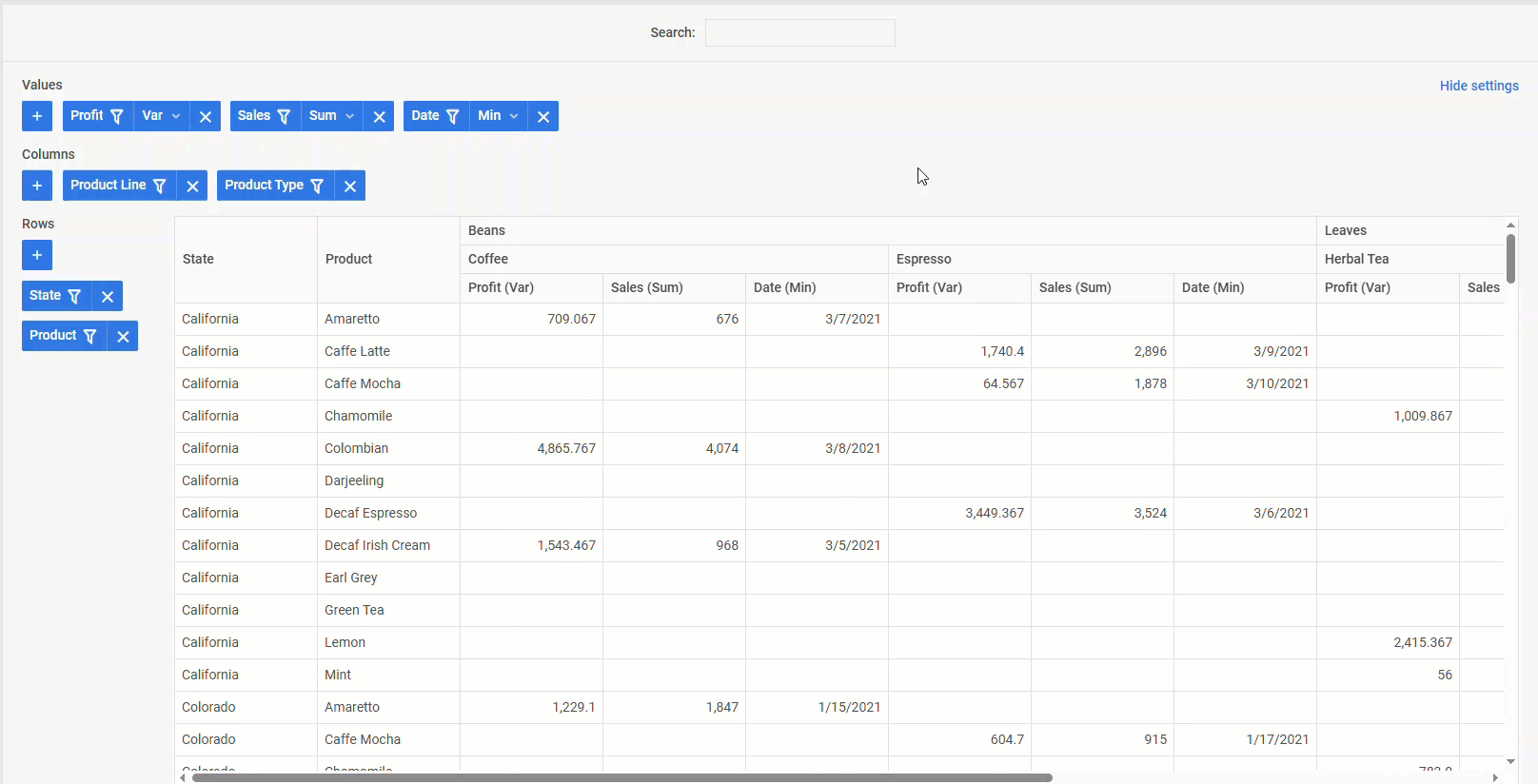This screenshot has width=1538, height=784.
Task: Remove the State row field
Action: pos(108,296)
